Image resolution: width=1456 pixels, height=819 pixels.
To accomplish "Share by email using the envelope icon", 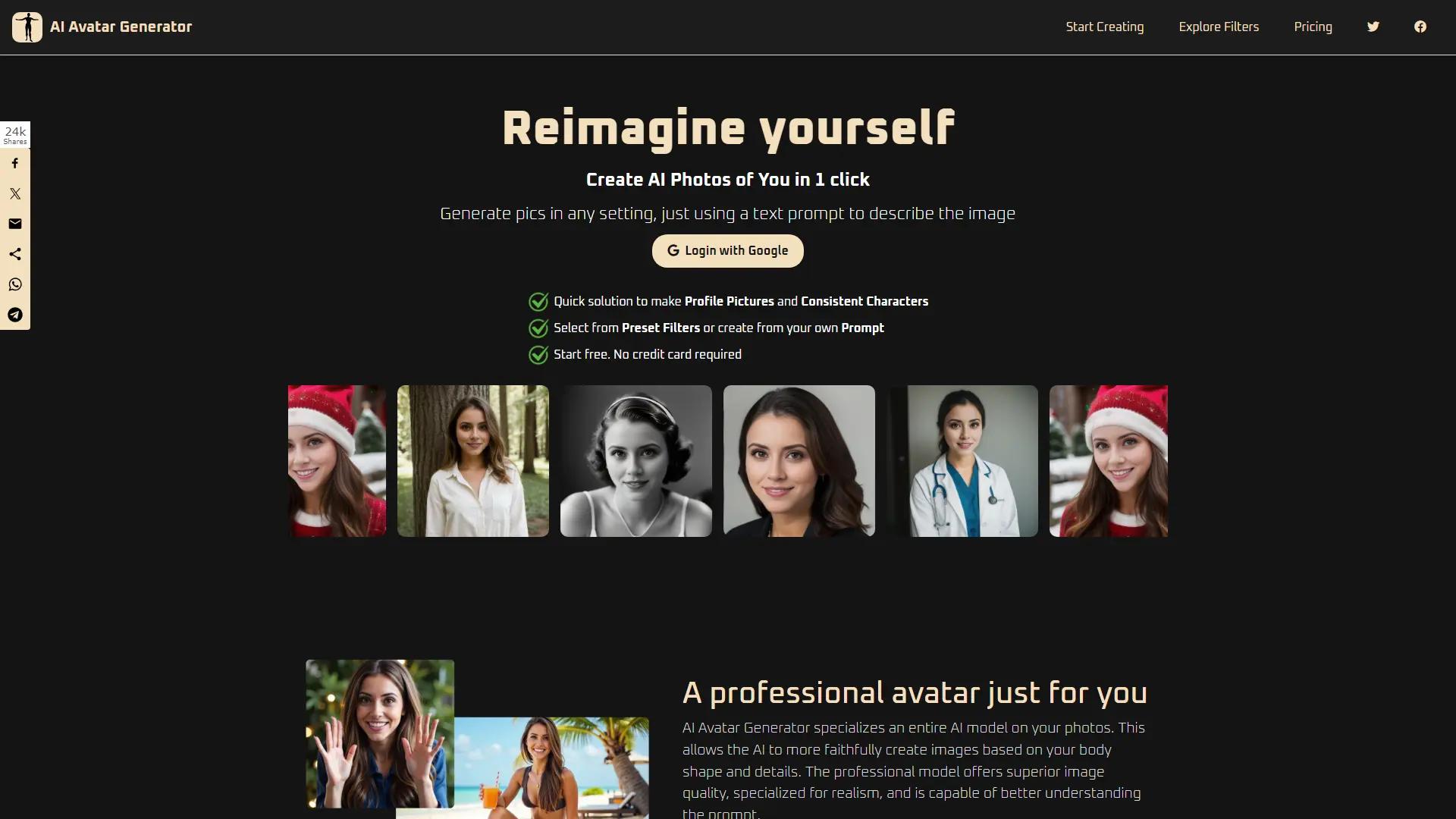I will click(15, 224).
